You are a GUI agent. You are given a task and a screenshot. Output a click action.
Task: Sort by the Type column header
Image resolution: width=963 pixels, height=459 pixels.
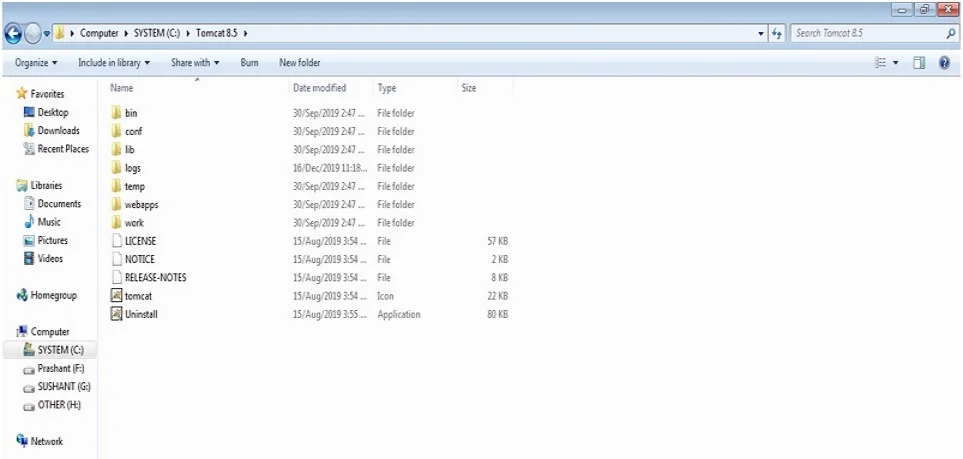click(387, 88)
